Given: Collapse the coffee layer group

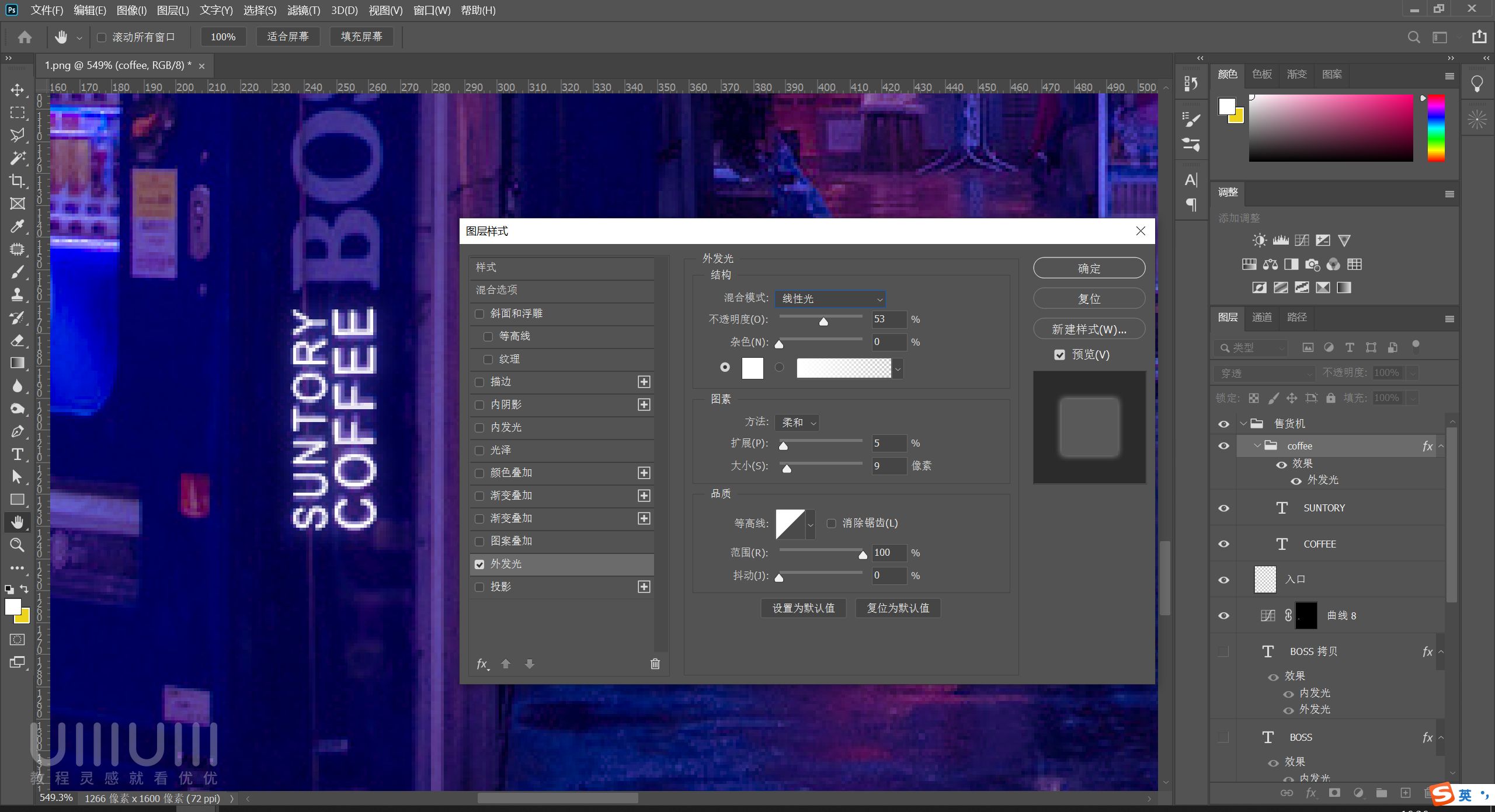Looking at the screenshot, I should pyautogui.click(x=1257, y=445).
